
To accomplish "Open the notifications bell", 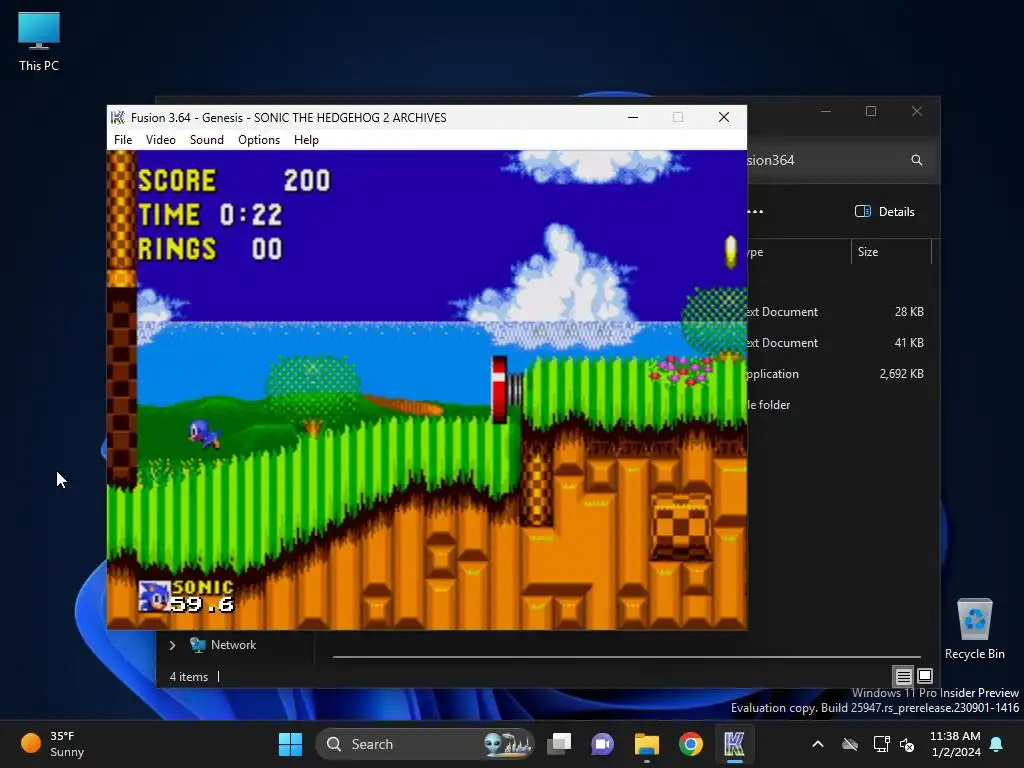I will click(997, 744).
